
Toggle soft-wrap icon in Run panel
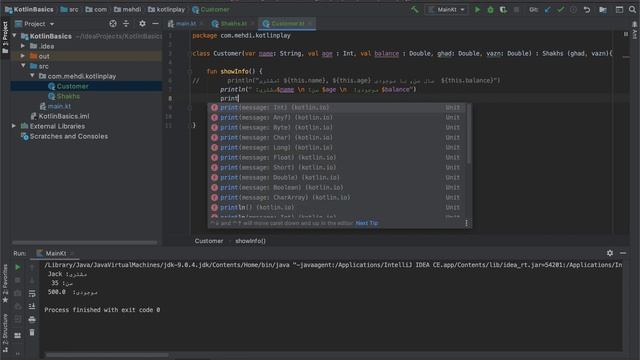pyautogui.click(x=32, y=293)
